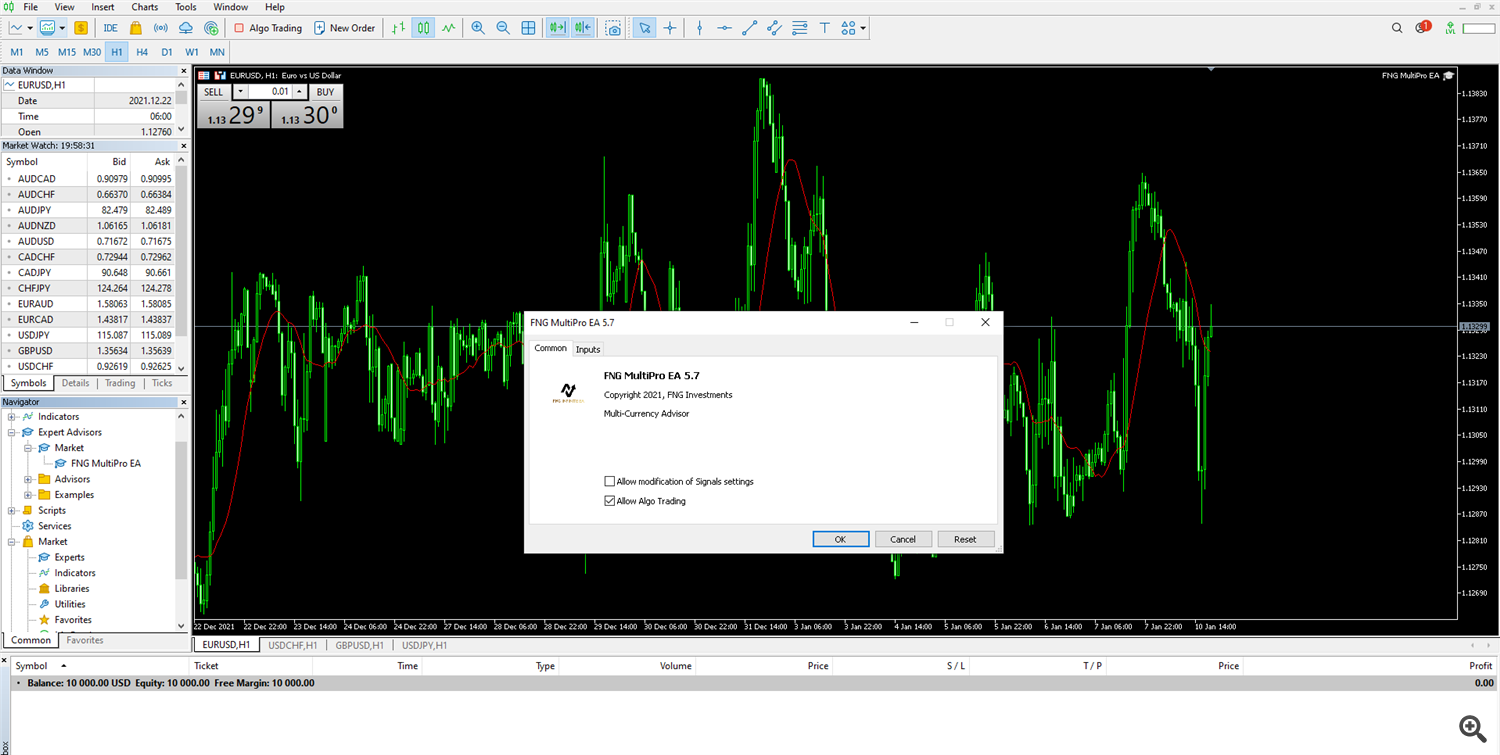Open the one-click trading panel dropdown arrow
The width and height of the screenshot is (1500, 755).
point(239,91)
